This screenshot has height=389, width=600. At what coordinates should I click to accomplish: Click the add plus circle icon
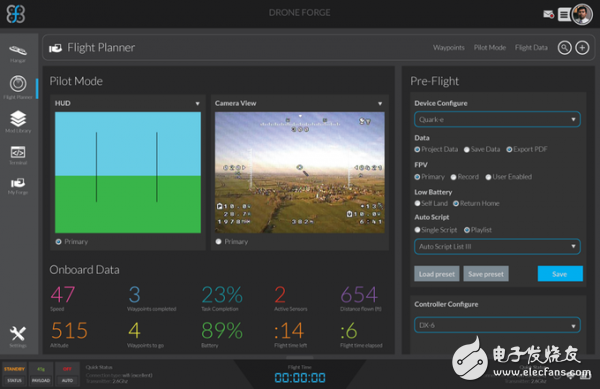coord(582,48)
